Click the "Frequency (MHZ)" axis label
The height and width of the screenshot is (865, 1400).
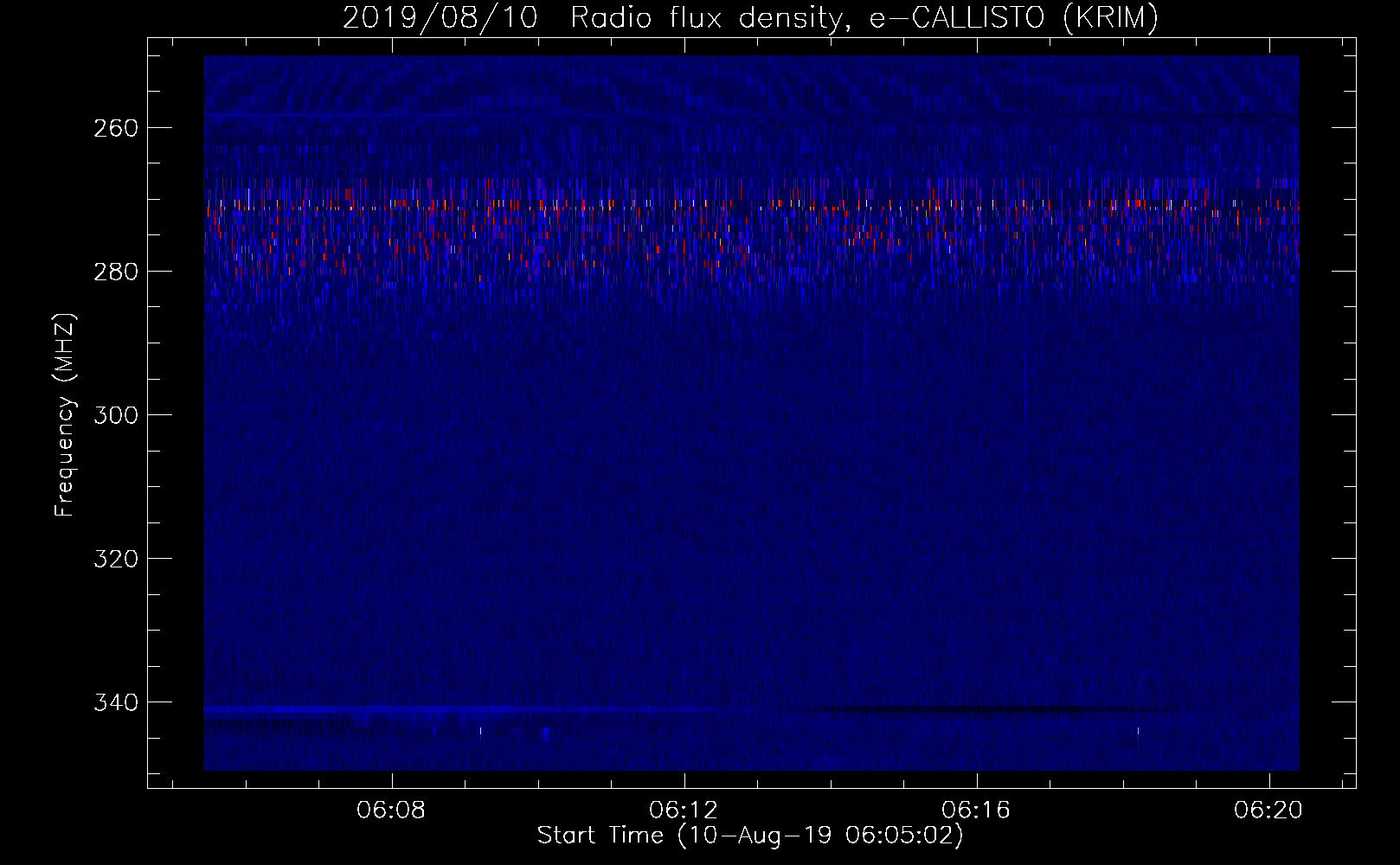click(x=65, y=415)
